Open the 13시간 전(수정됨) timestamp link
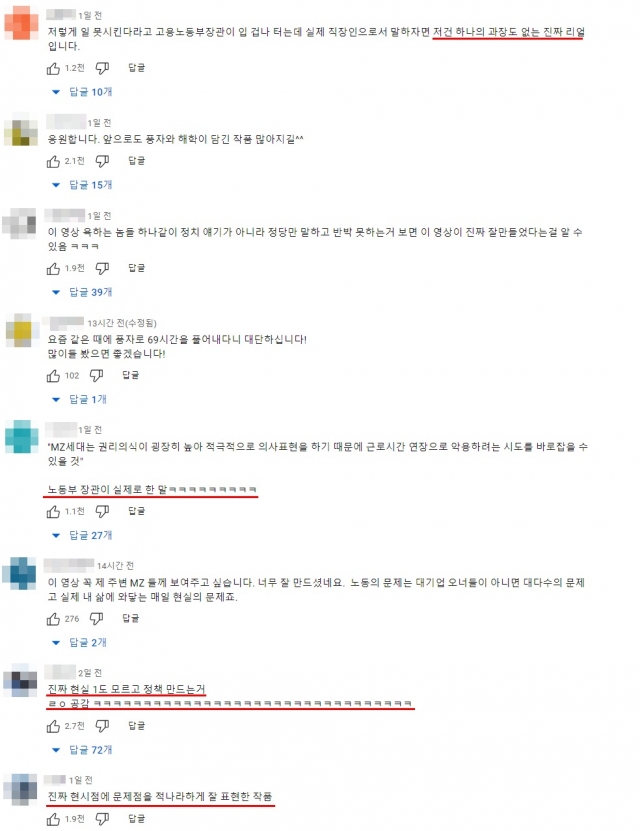 point(122,323)
